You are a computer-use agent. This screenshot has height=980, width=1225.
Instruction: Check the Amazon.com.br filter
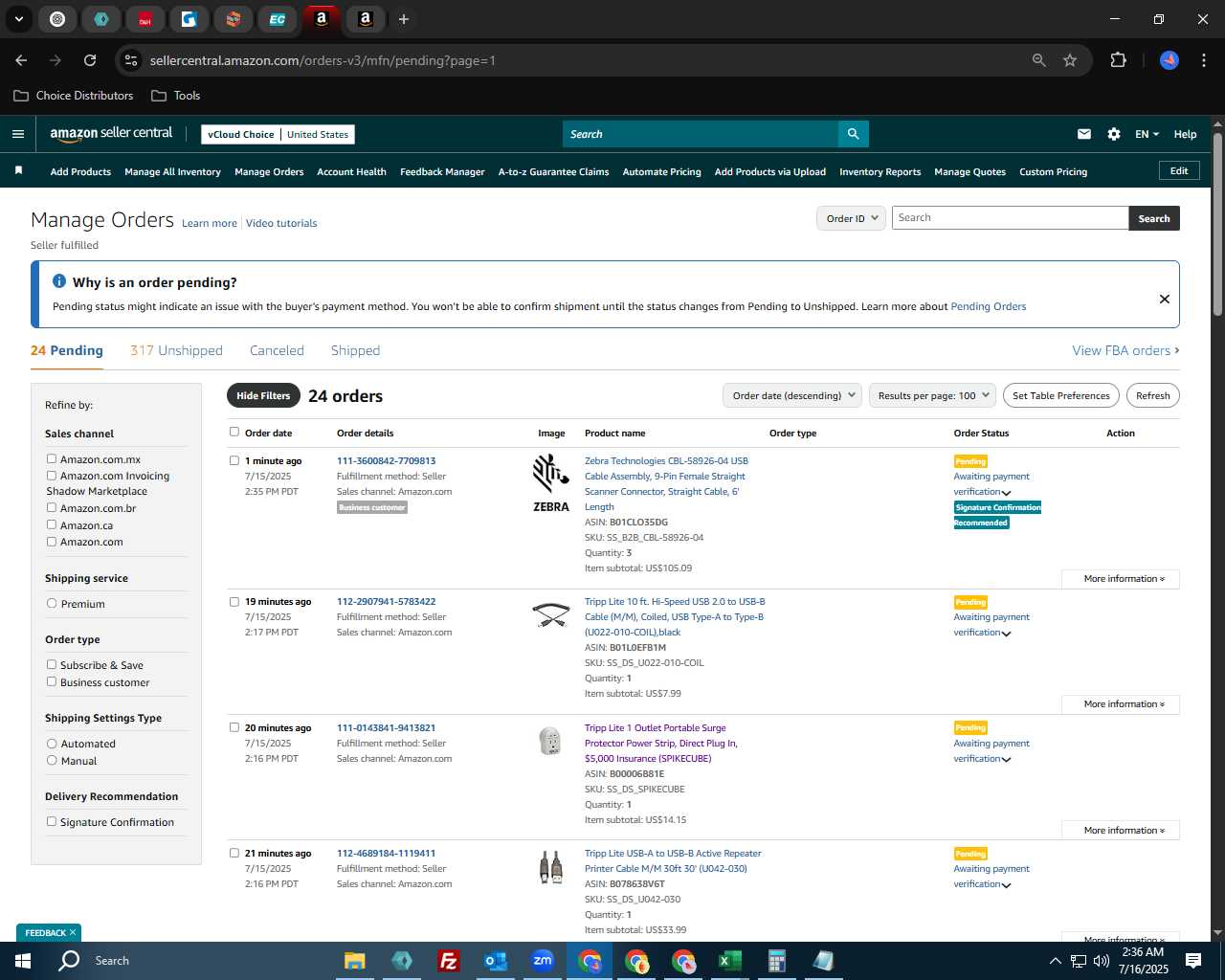[x=52, y=508]
